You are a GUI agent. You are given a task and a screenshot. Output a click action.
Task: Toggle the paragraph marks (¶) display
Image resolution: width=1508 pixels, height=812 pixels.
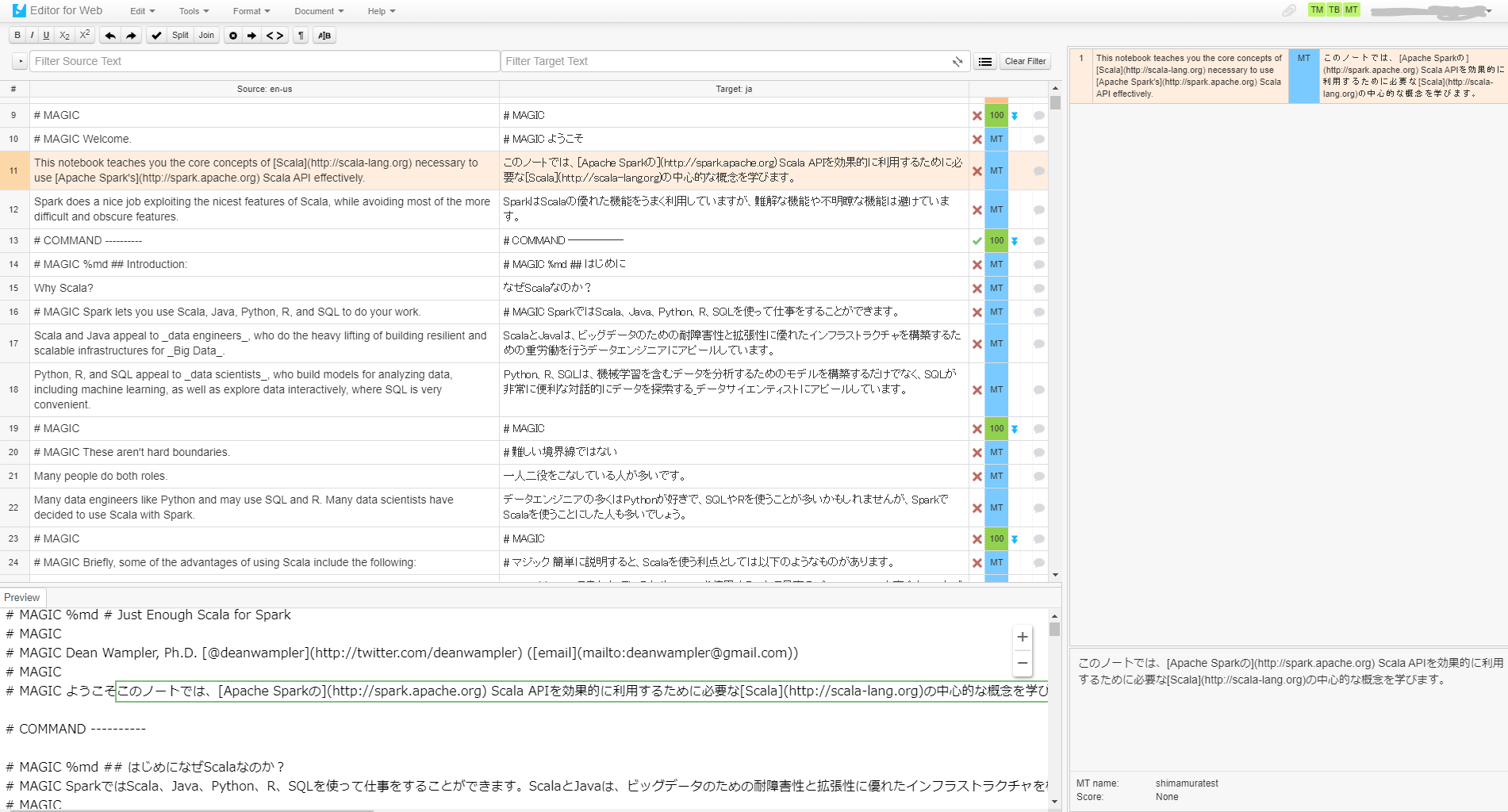301,36
